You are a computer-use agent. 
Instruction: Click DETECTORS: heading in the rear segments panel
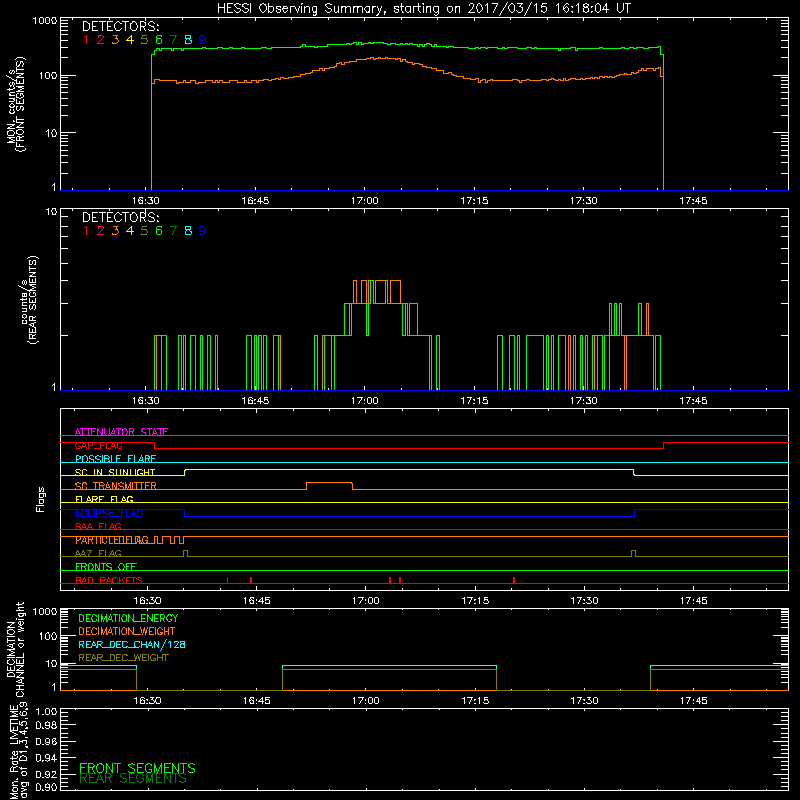121,217
